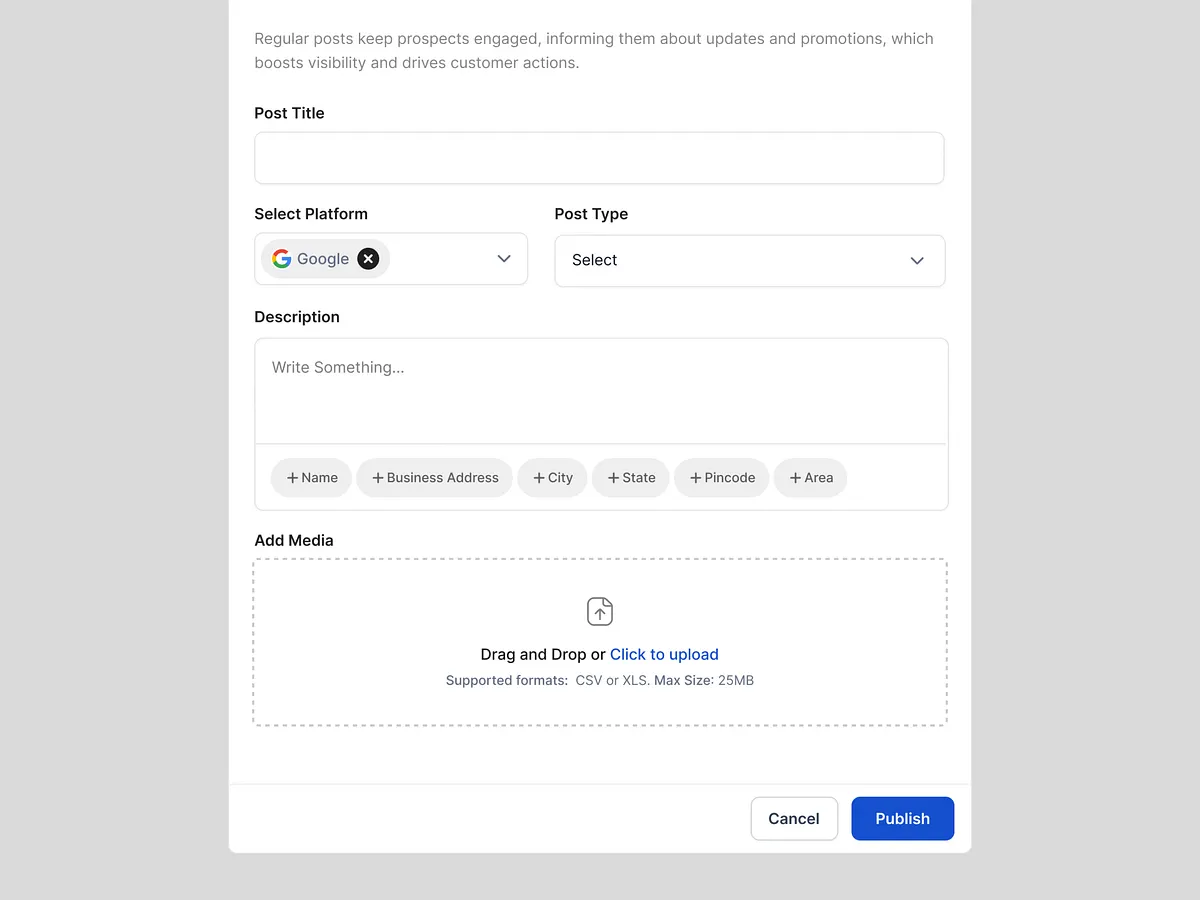
Task: Select the Post Title field label
Action: [289, 113]
